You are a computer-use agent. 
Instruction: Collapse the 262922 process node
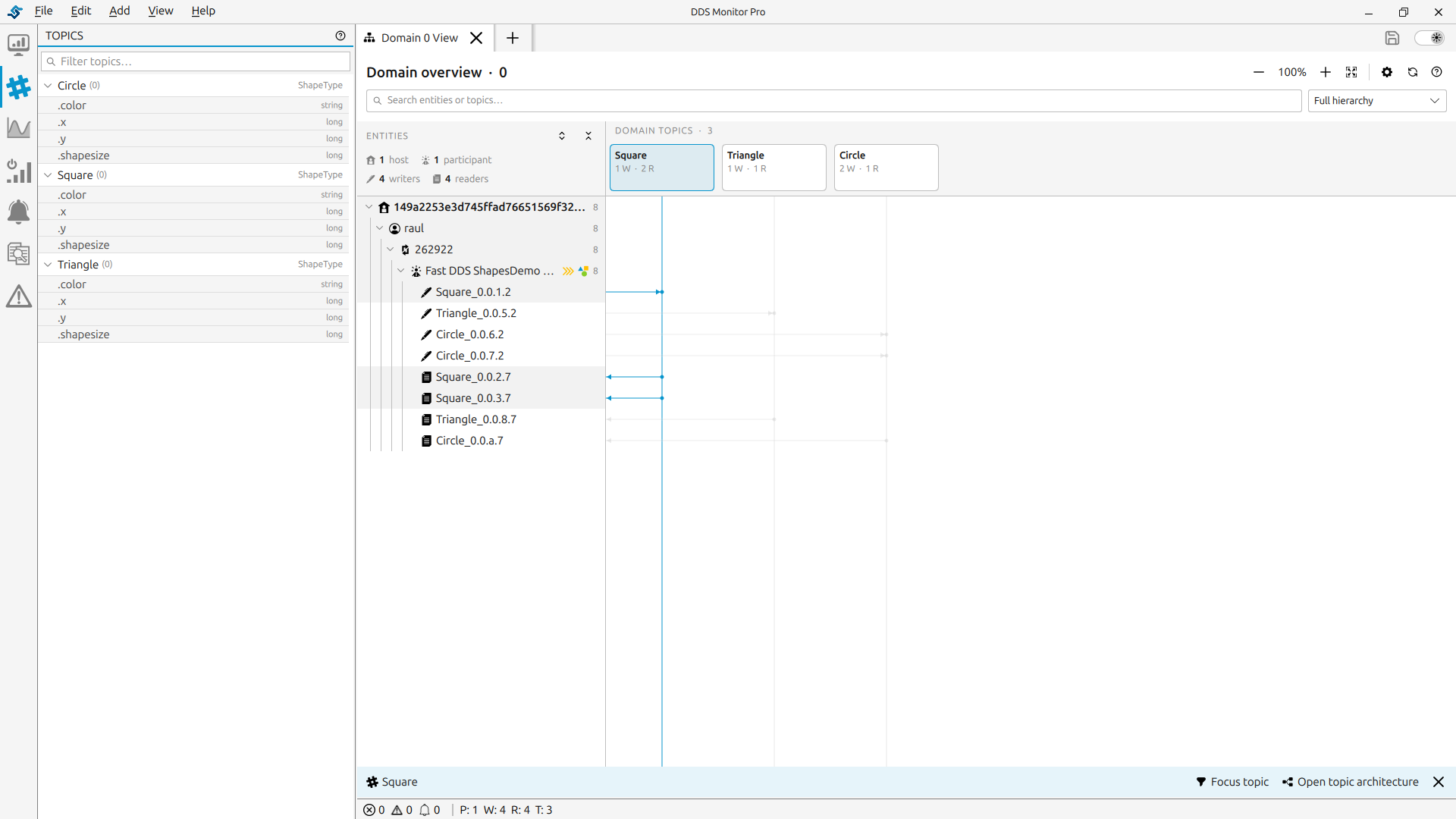tap(391, 249)
